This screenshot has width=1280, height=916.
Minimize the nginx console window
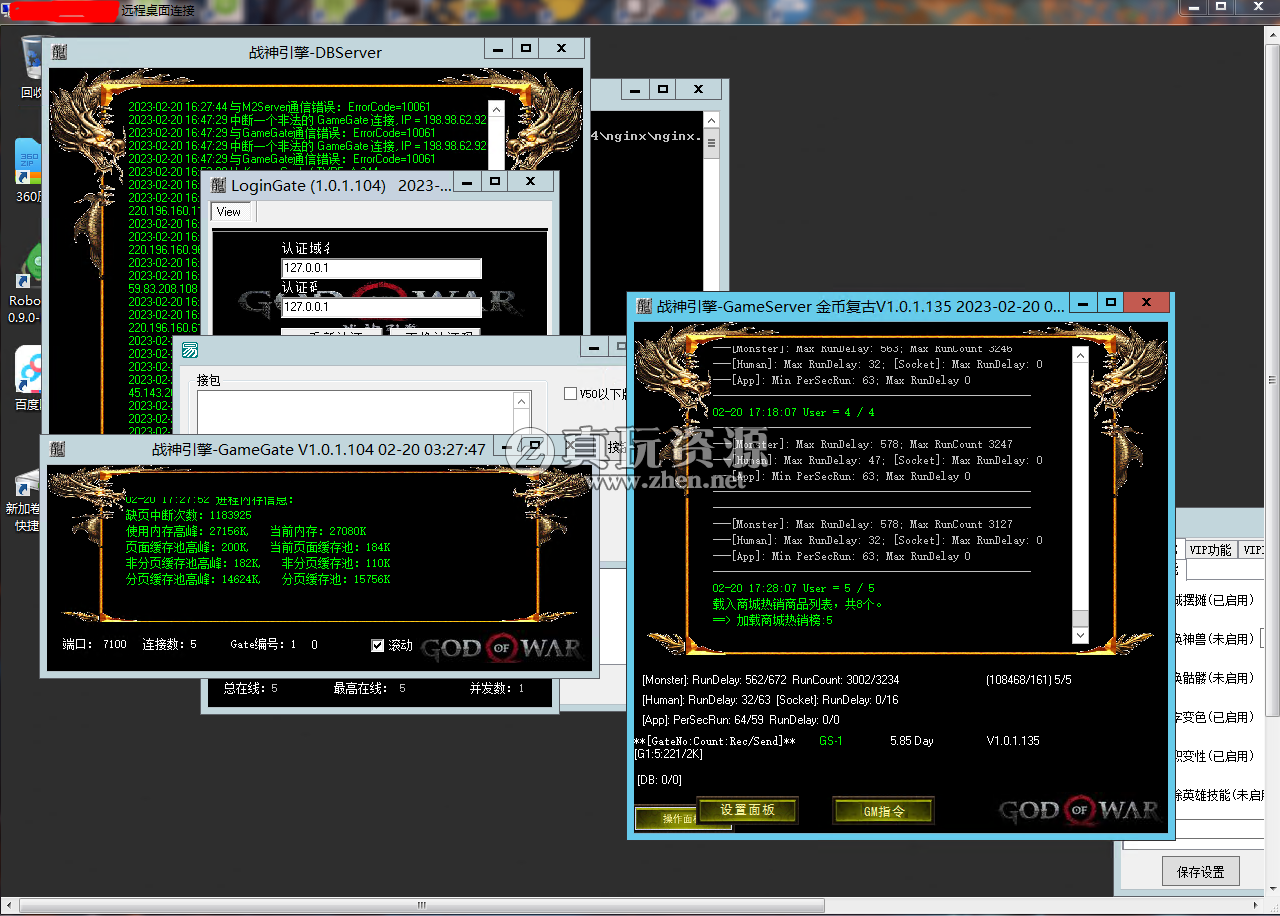point(634,89)
